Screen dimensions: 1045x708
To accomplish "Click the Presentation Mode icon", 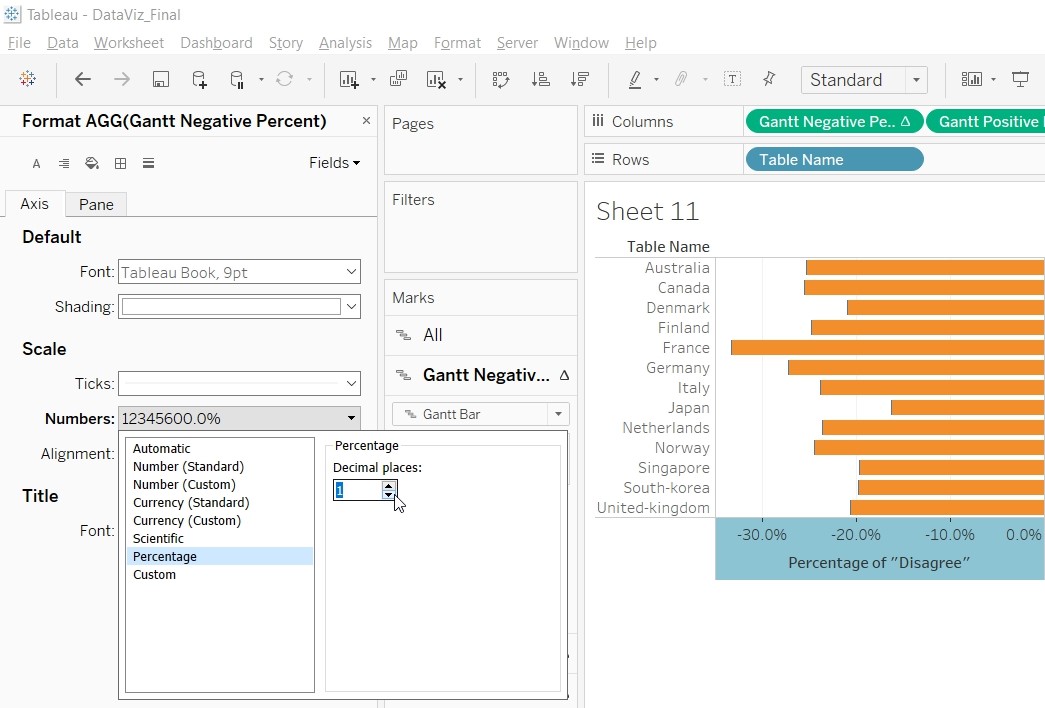I will [1020, 80].
